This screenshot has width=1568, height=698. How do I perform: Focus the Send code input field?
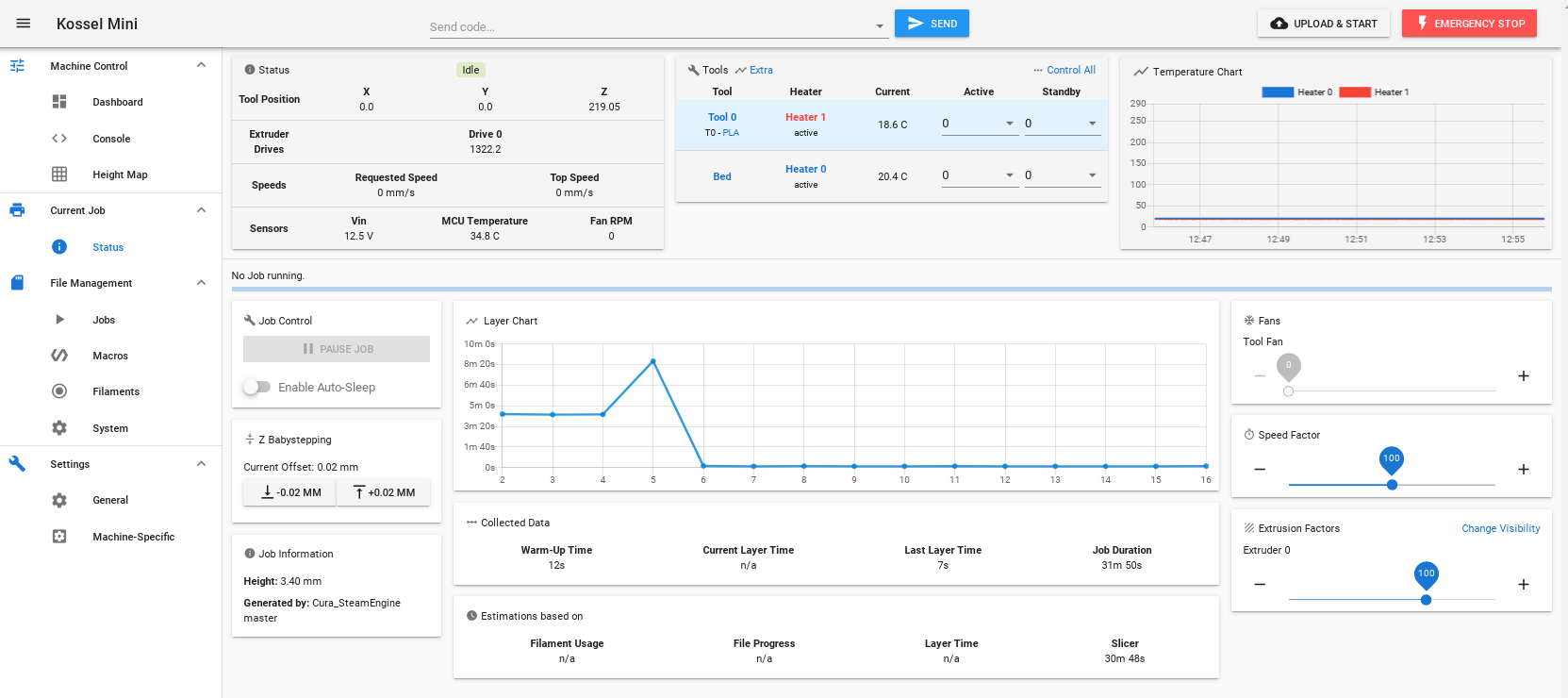pyautogui.click(x=651, y=26)
